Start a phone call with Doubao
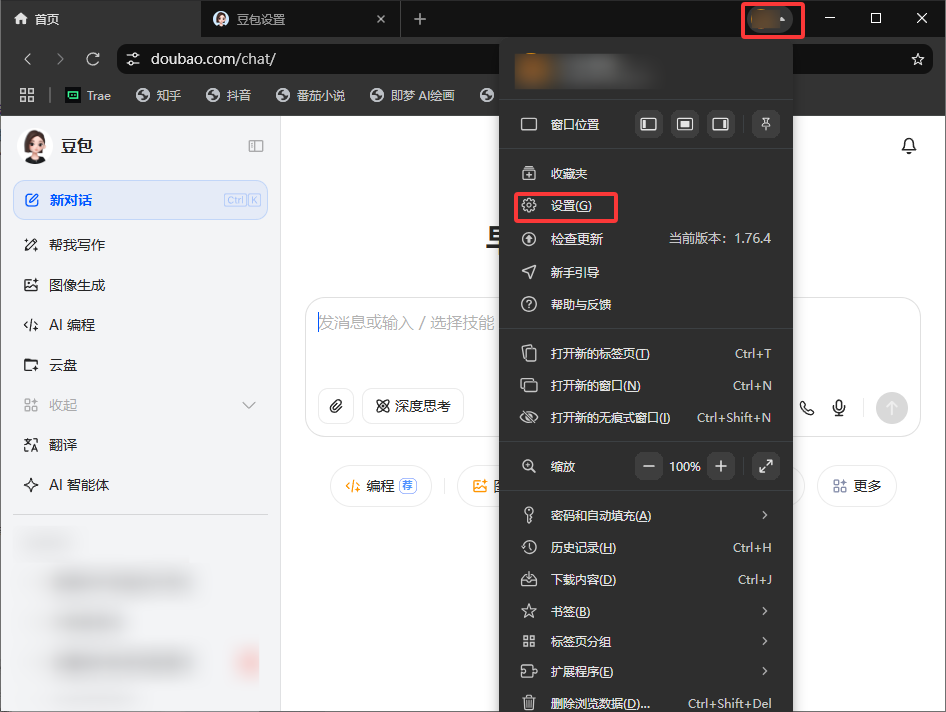Image resolution: width=946 pixels, height=712 pixels. pos(807,407)
